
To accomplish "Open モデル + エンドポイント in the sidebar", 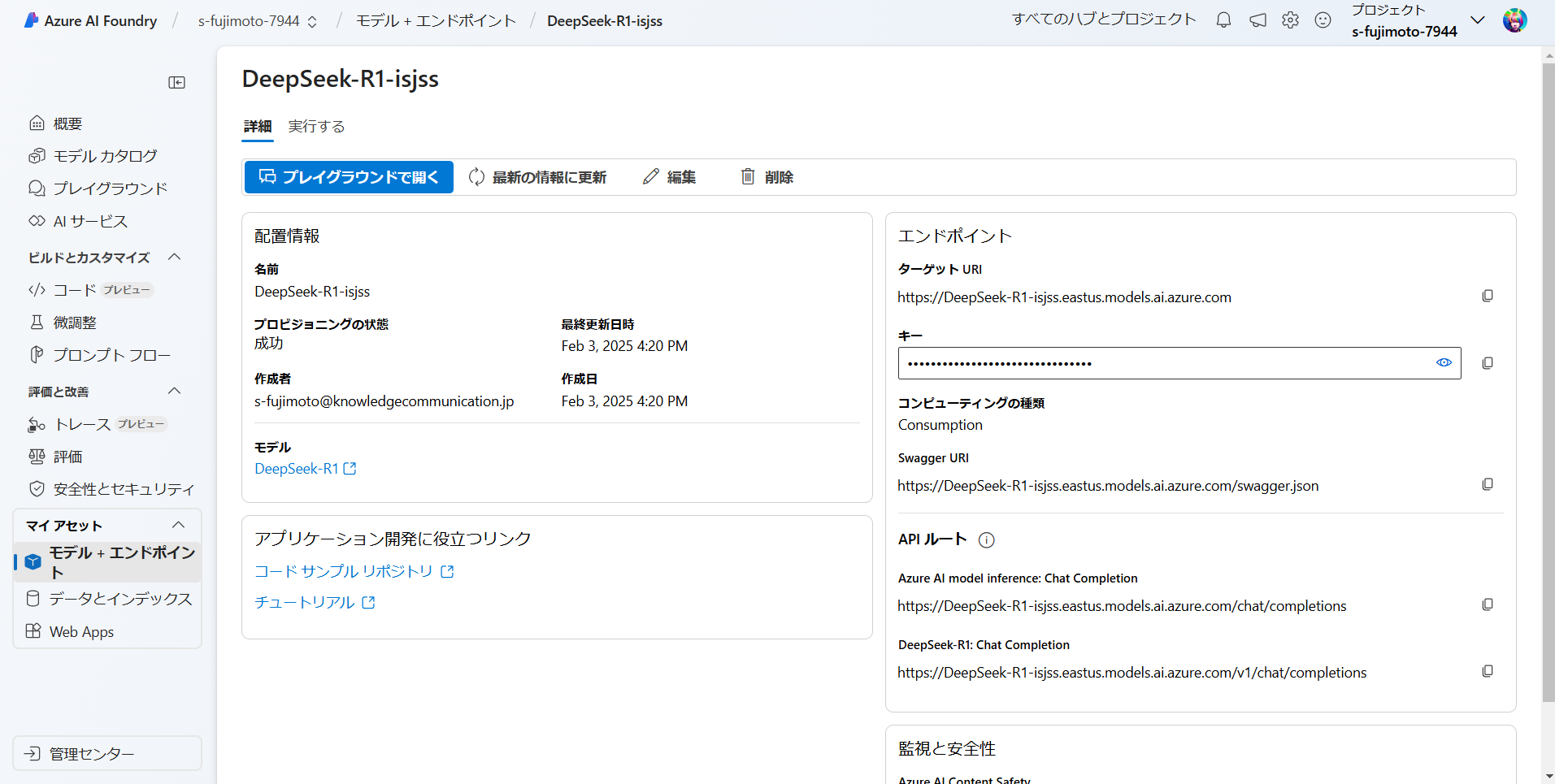I will pos(107,562).
